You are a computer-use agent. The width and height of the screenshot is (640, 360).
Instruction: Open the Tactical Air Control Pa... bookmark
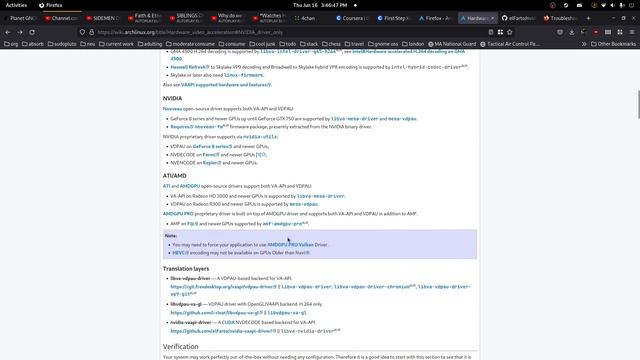pyautogui.click(x=510, y=44)
